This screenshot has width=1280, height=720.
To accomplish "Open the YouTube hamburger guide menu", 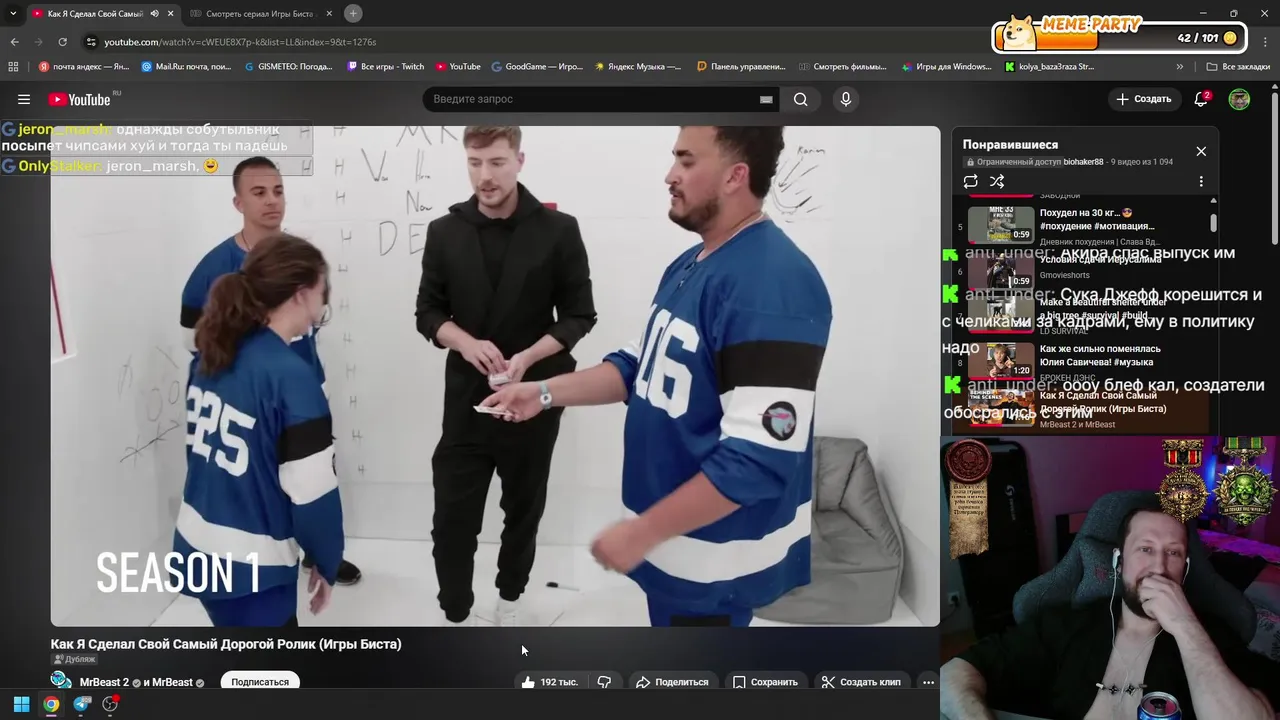I will 24,99.
